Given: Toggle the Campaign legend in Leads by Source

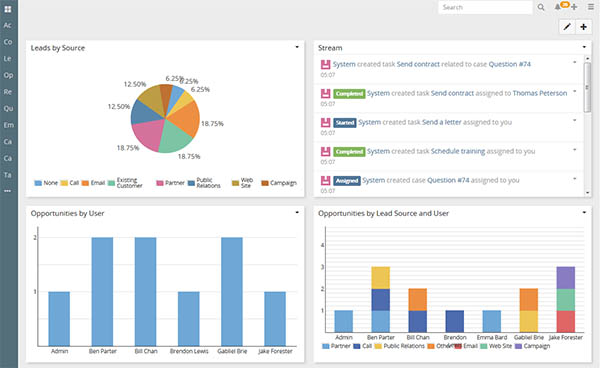Looking at the screenshot, I should 279,183.
